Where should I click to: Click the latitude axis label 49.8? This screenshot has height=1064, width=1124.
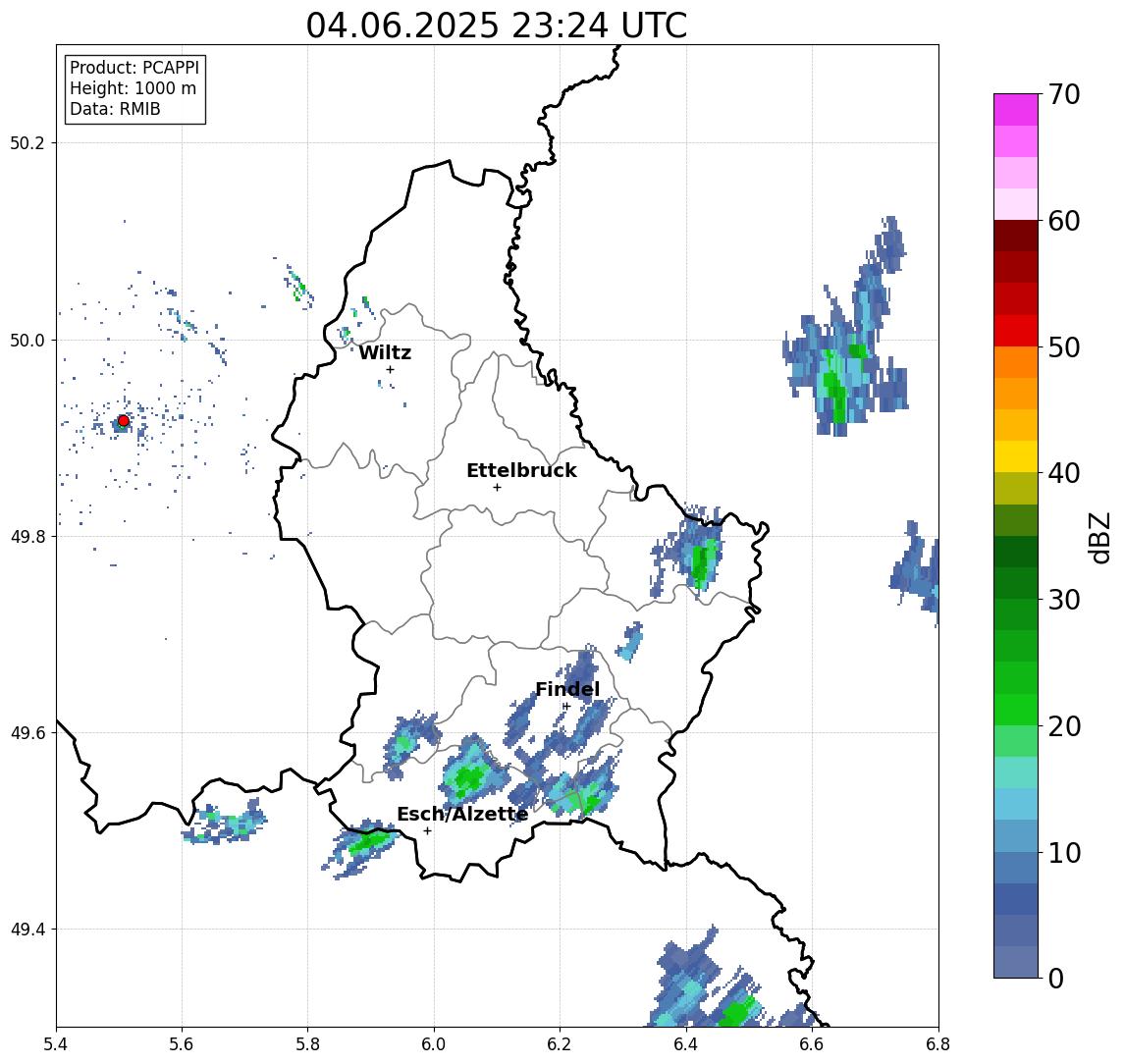coord(27,536)
